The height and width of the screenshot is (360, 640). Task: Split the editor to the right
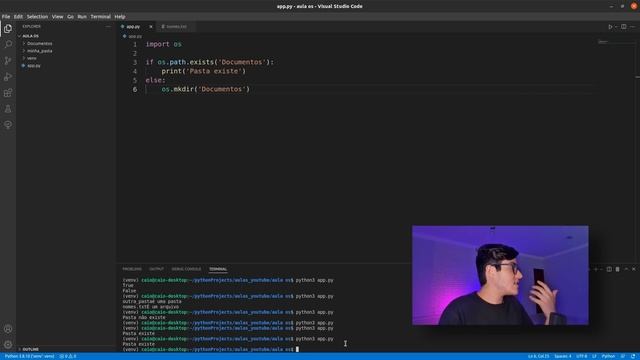pos(624,27)
